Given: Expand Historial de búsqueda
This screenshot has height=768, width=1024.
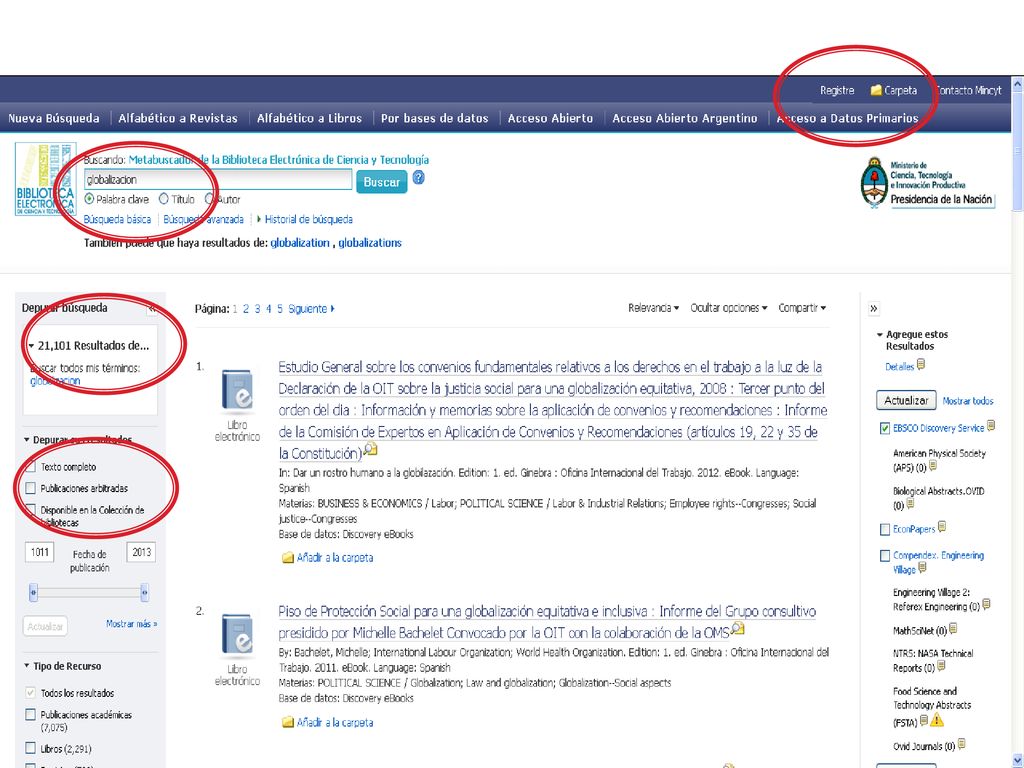Looking at the screenshot, I should [x=305, y=219].
